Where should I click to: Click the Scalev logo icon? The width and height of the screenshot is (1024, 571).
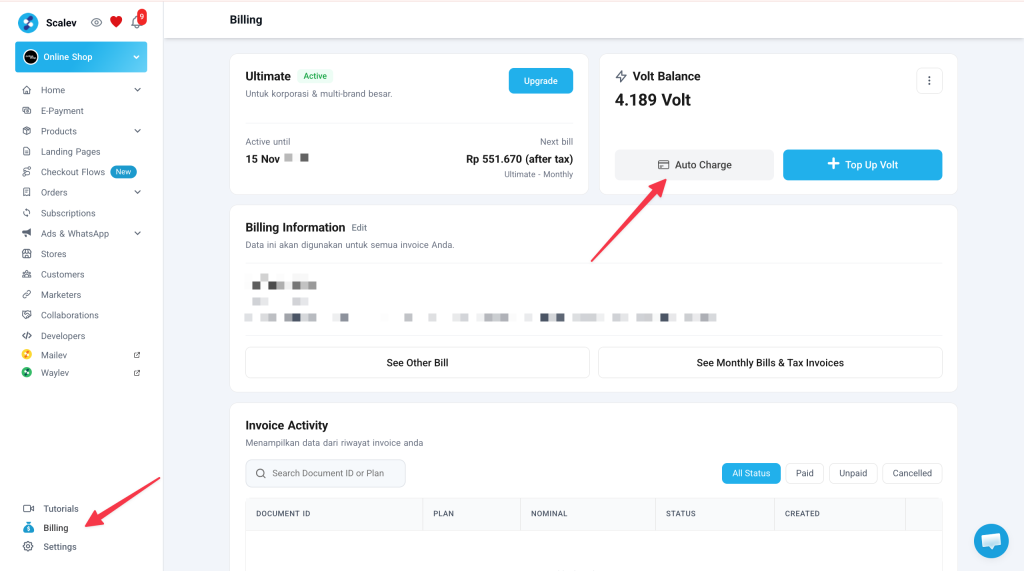point(28,23)
